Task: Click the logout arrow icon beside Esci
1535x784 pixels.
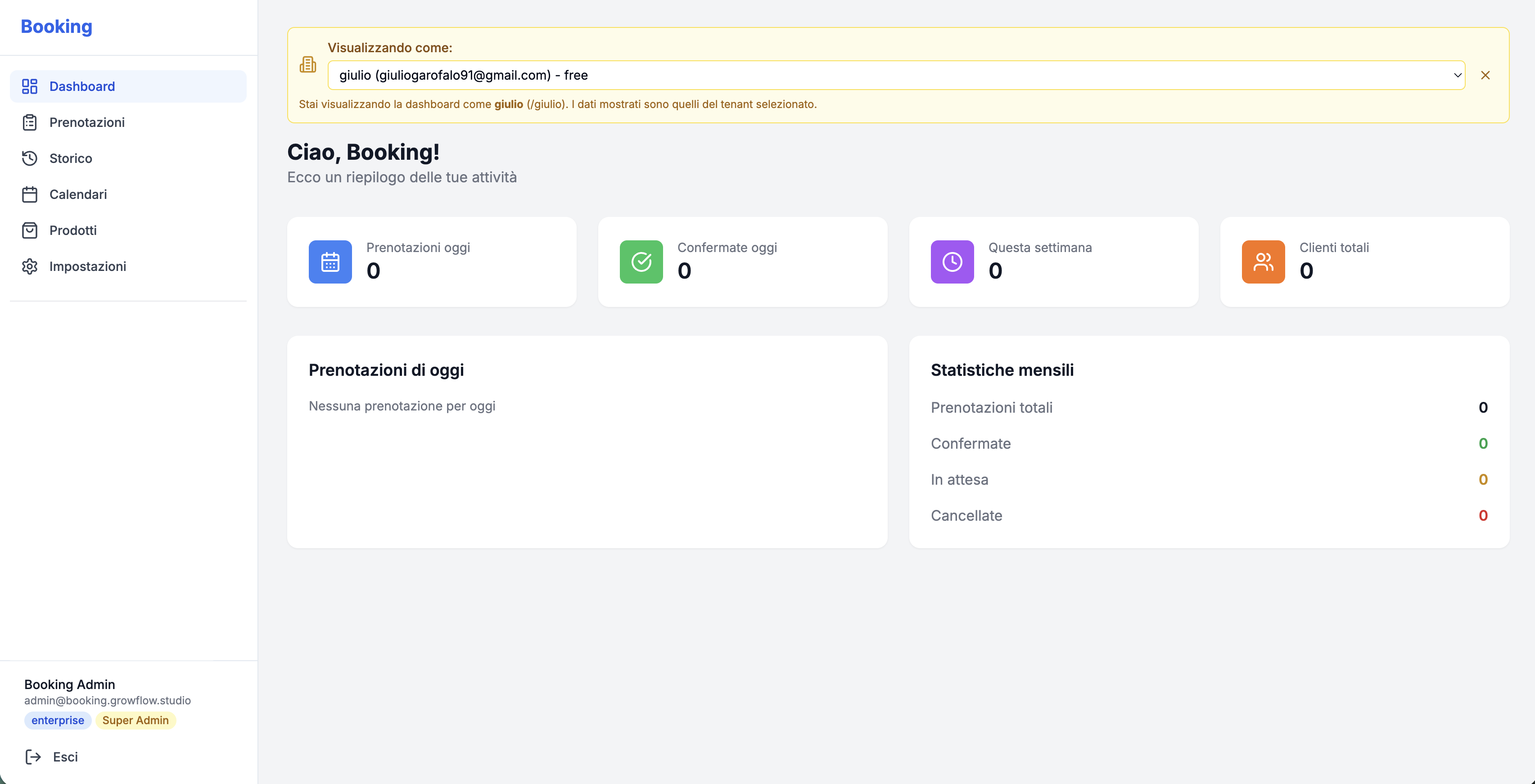Action: [34, 757]
